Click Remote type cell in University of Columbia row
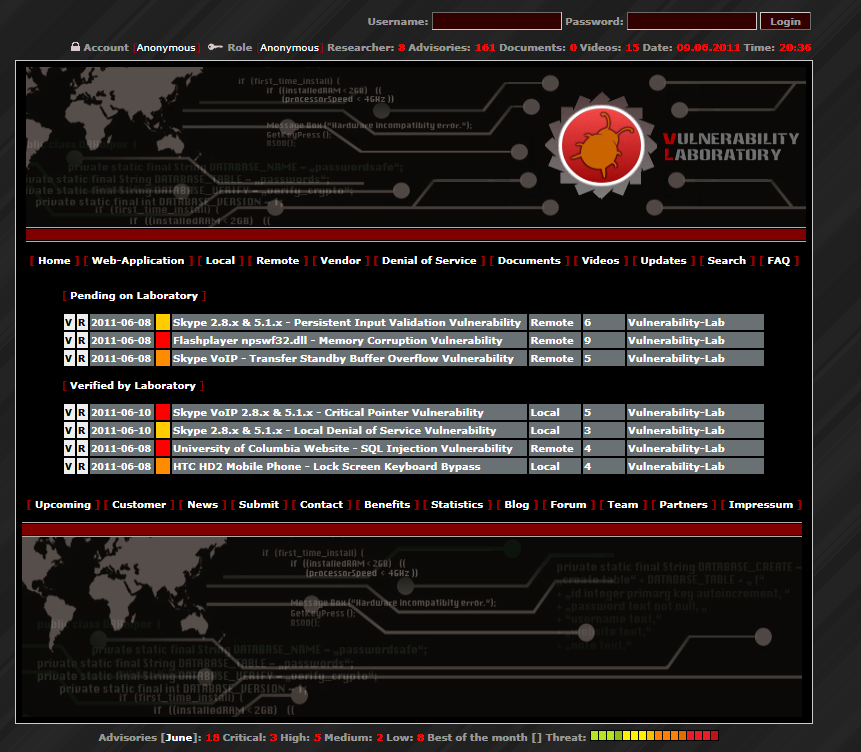861x752 pixels. (555, 449)
